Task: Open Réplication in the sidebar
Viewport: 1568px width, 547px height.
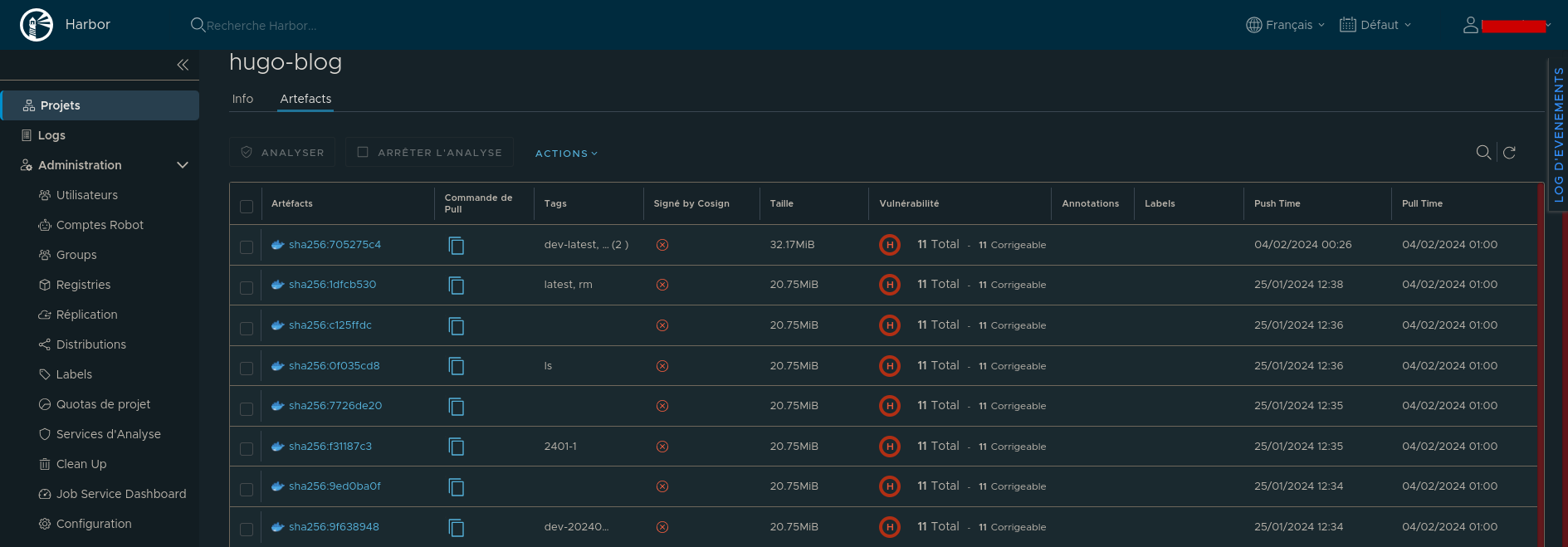Action: click(x=86, y=315)
